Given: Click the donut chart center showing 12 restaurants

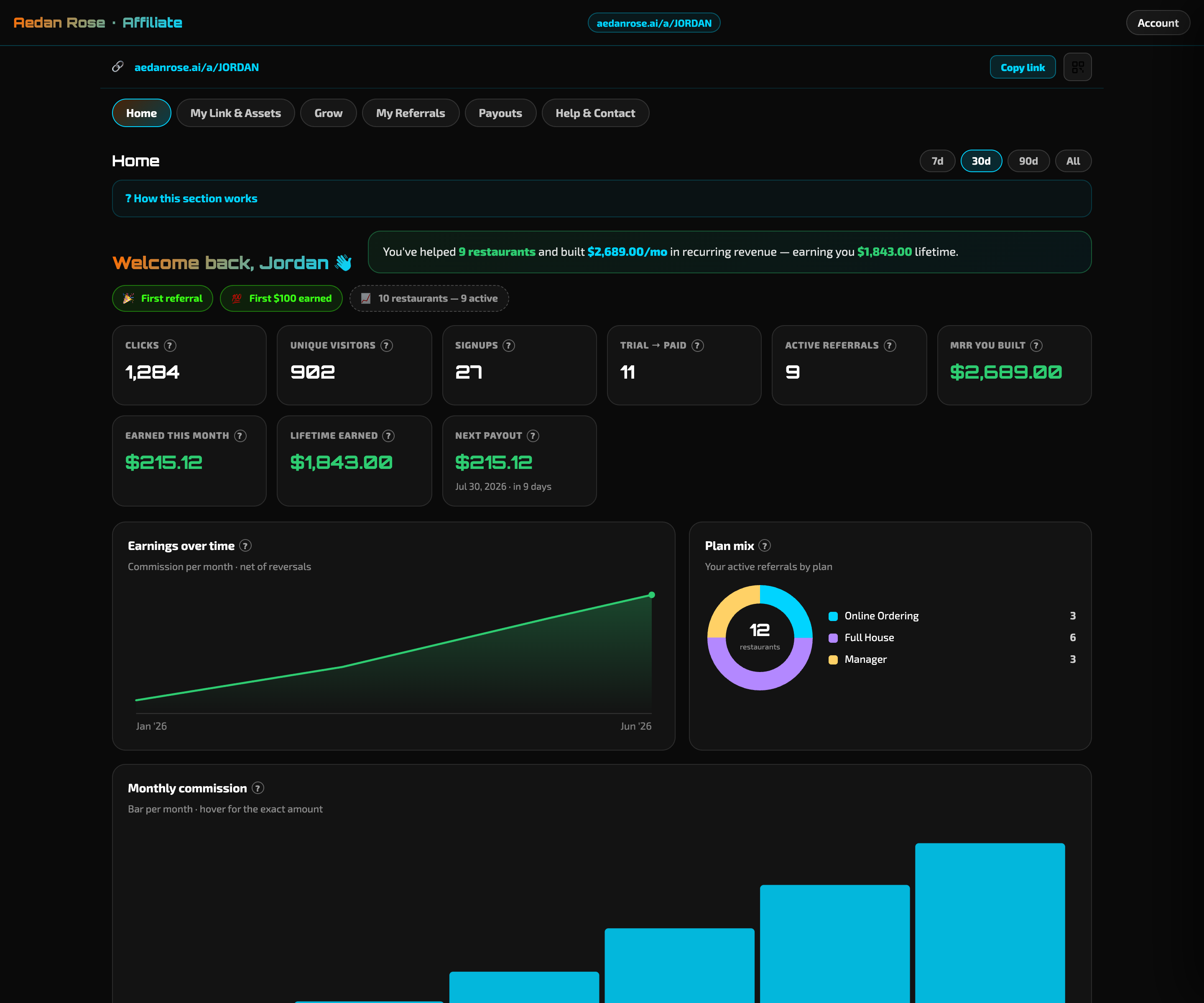Looking at the screenshot, I should [x=760, y=637].
